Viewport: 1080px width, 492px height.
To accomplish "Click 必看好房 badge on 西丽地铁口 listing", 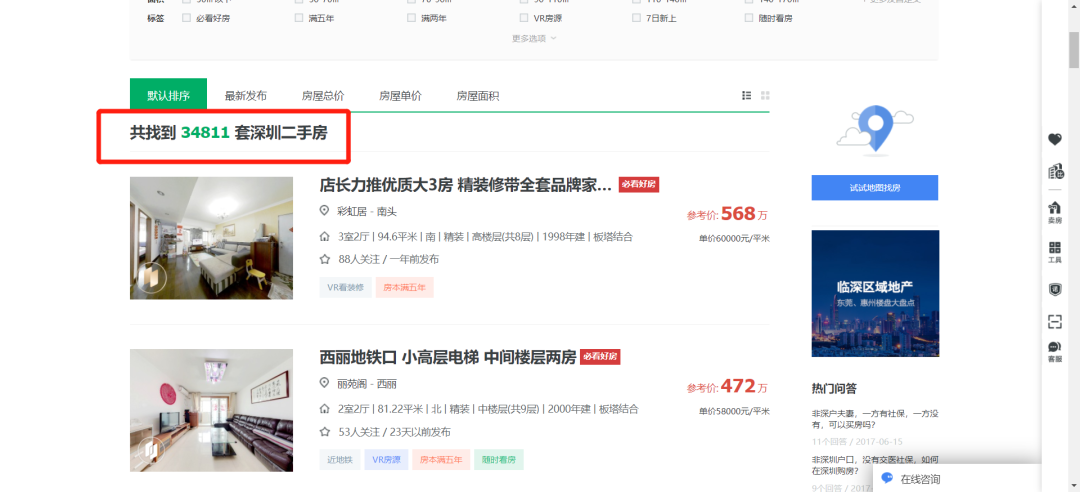I will (600, 356).
